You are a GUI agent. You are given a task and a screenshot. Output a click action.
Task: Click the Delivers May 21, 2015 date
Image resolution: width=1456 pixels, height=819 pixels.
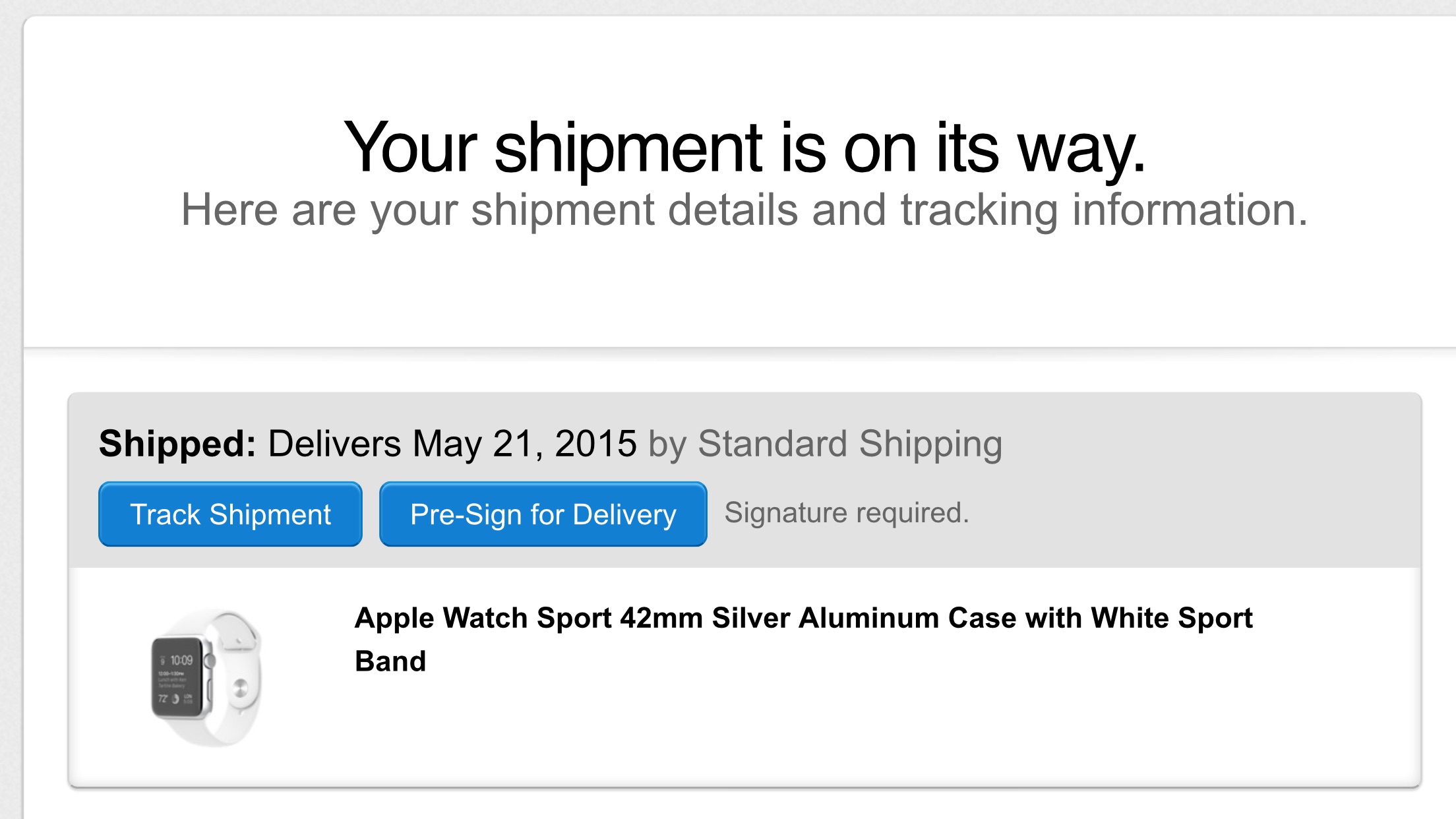coord(452,443)
